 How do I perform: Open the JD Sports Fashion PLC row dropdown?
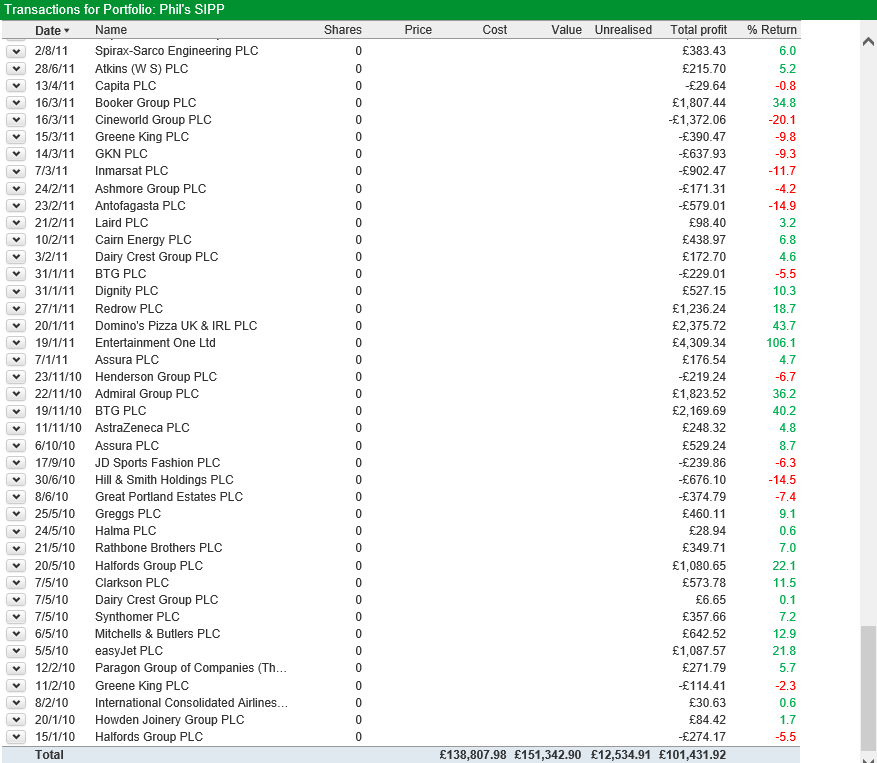[16, 463]
